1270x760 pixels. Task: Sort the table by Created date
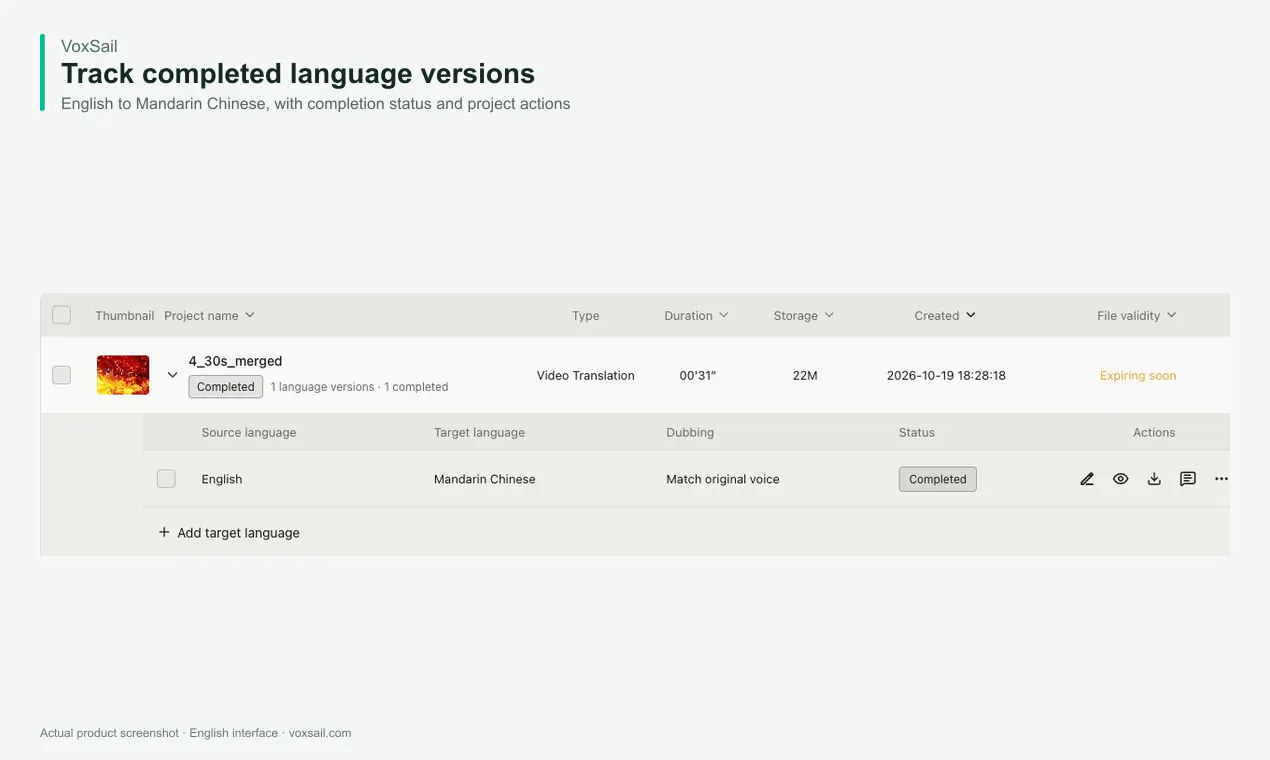click(945, 316)
